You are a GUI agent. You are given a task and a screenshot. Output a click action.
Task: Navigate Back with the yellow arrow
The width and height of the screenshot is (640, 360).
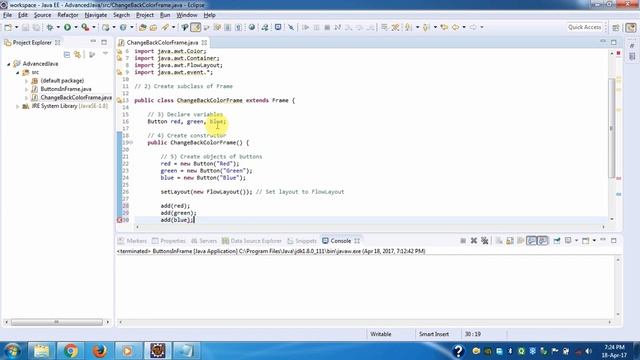tap(455, 27)
